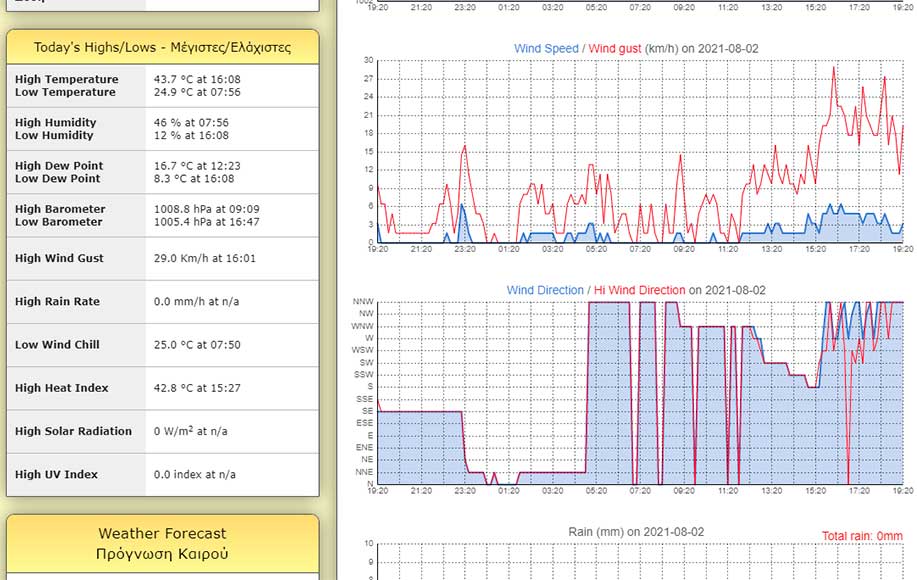Click the Weather Forecast panel header
Viewport: 917px width, 580px height.
coord(163,543)
